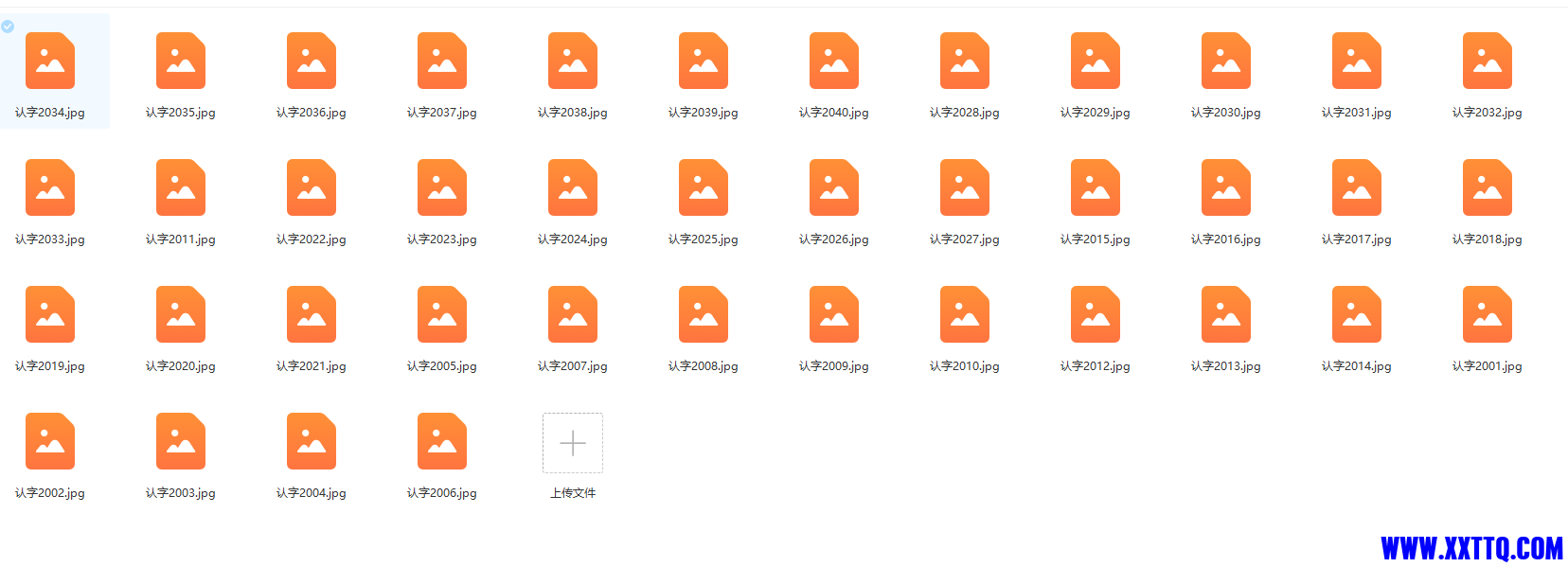Viewport: 1568px width, 567px height.
Task: Click the image file icon for 认字2019.jpg
Action: (50, 314)
